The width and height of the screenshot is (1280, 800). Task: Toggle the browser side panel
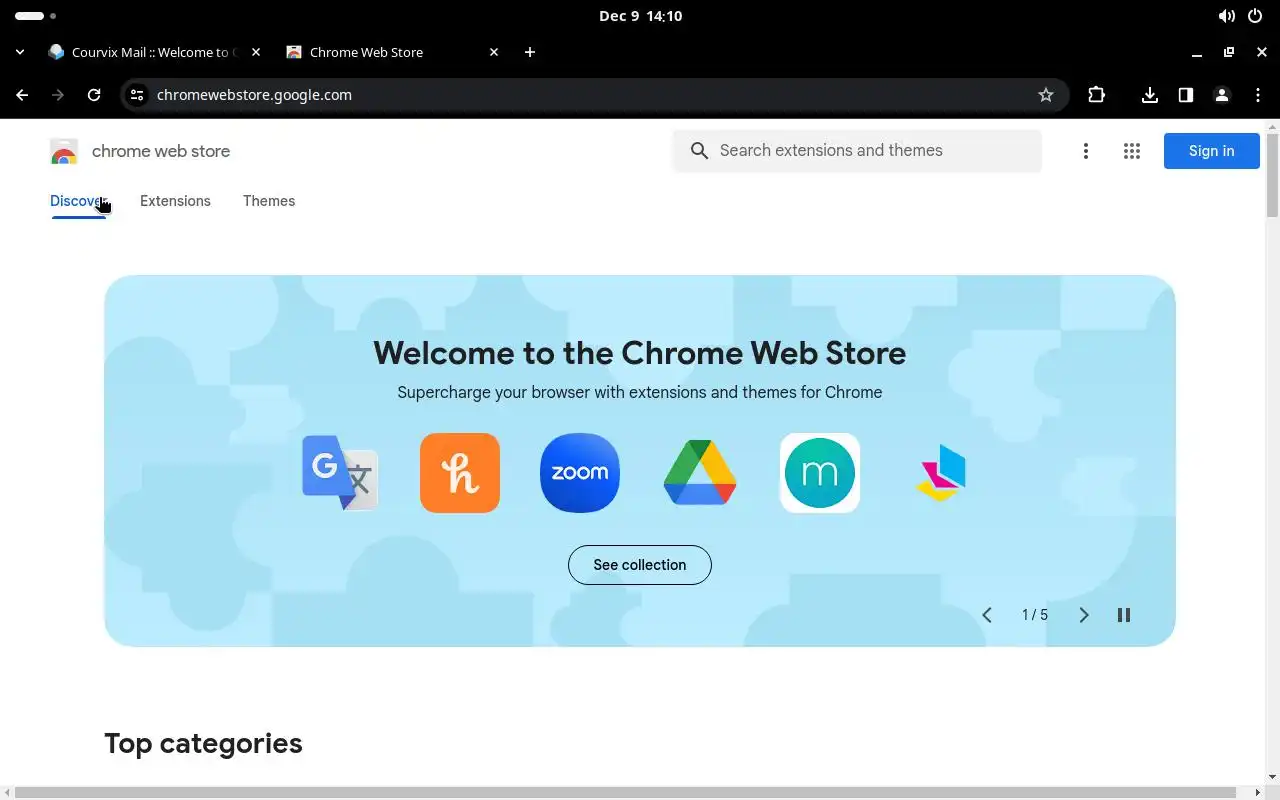[1186, 95]
